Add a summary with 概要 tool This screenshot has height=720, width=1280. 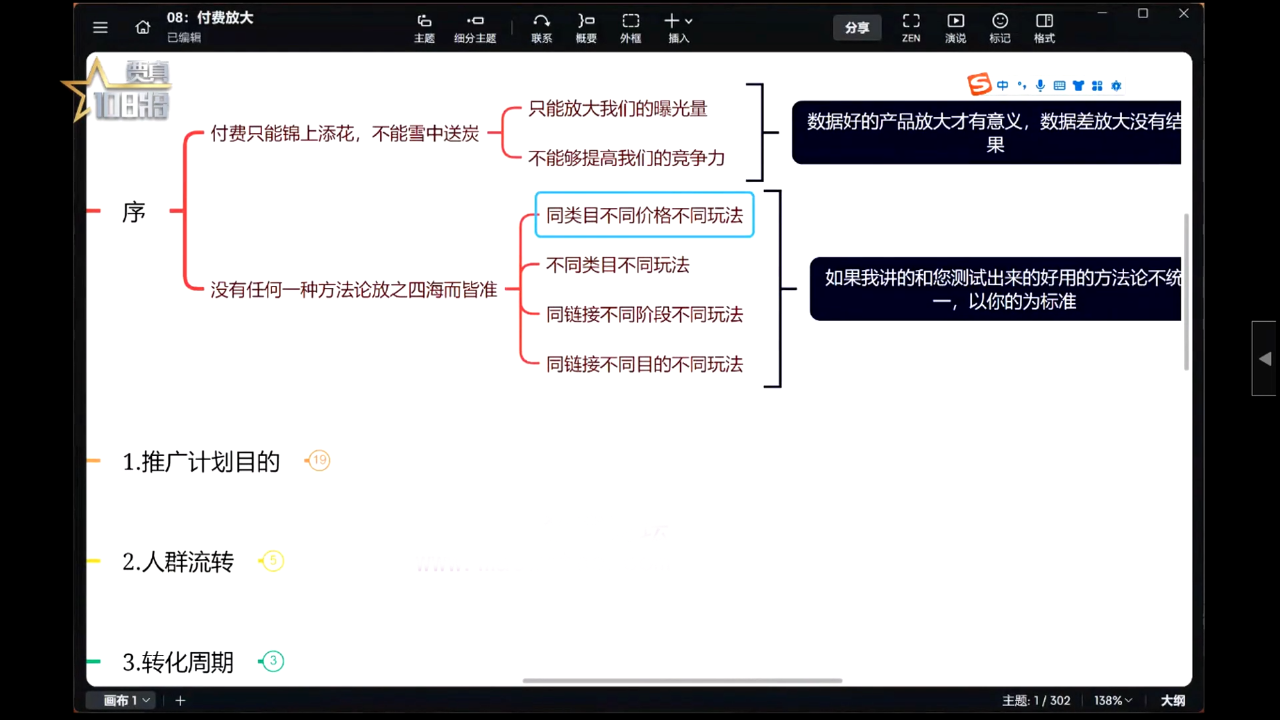click(586, 28)
